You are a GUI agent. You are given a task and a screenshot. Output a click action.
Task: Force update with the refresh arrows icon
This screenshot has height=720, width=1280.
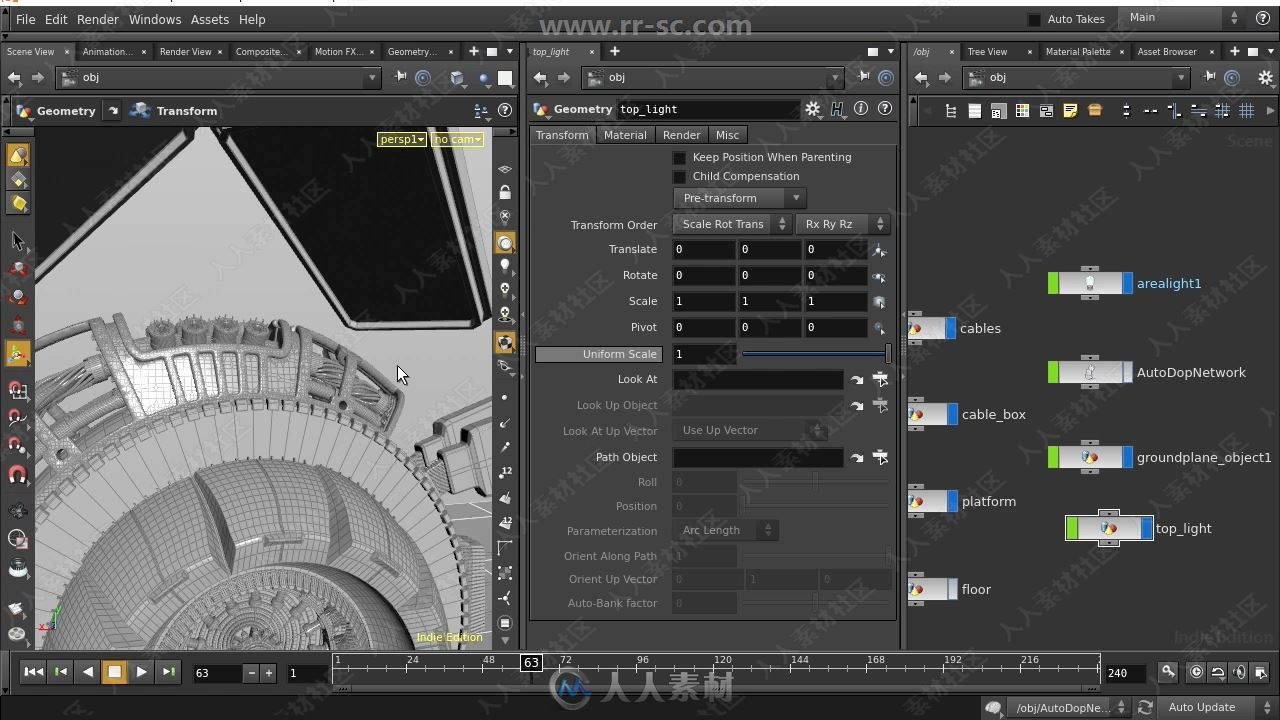tap(1145, 707)
